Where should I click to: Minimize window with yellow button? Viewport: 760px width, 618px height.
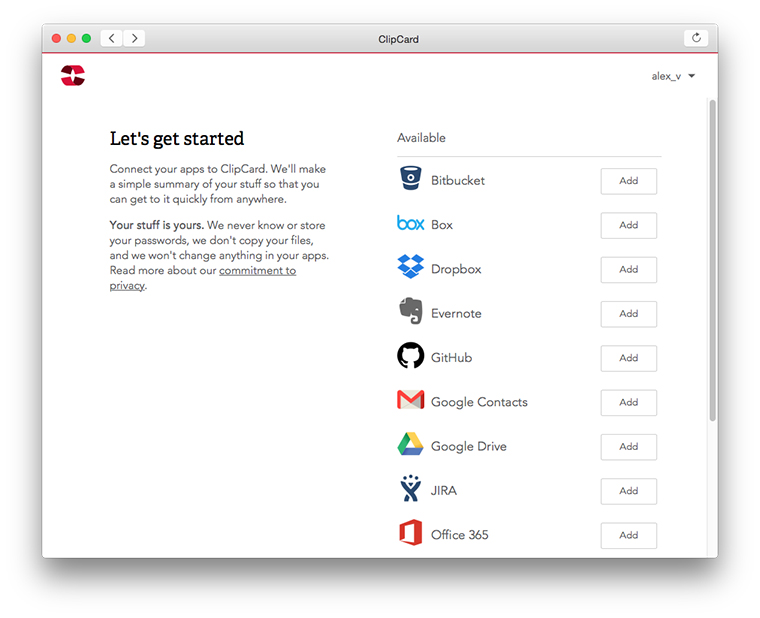(x=71, y=38)
